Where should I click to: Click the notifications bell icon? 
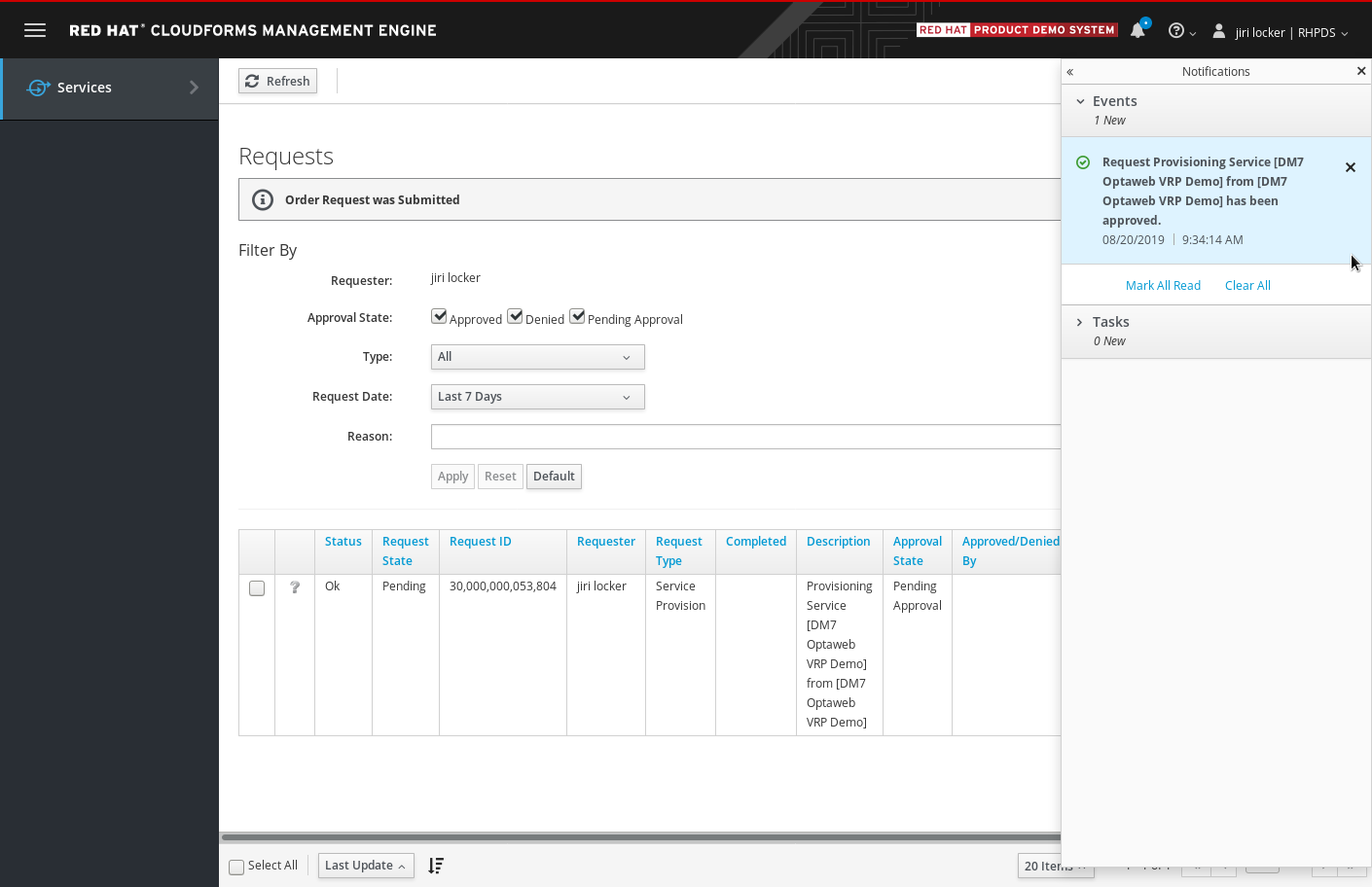(1137, 31)
